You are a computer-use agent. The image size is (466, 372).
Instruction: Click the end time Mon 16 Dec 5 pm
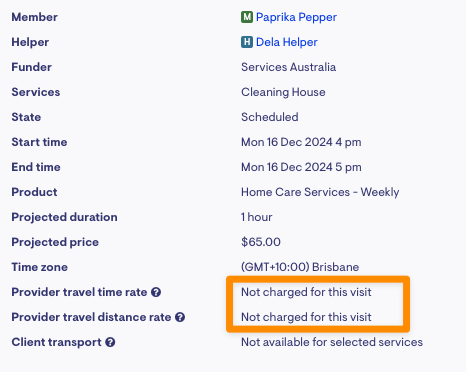pyautogui.click(x=301, y=167)
